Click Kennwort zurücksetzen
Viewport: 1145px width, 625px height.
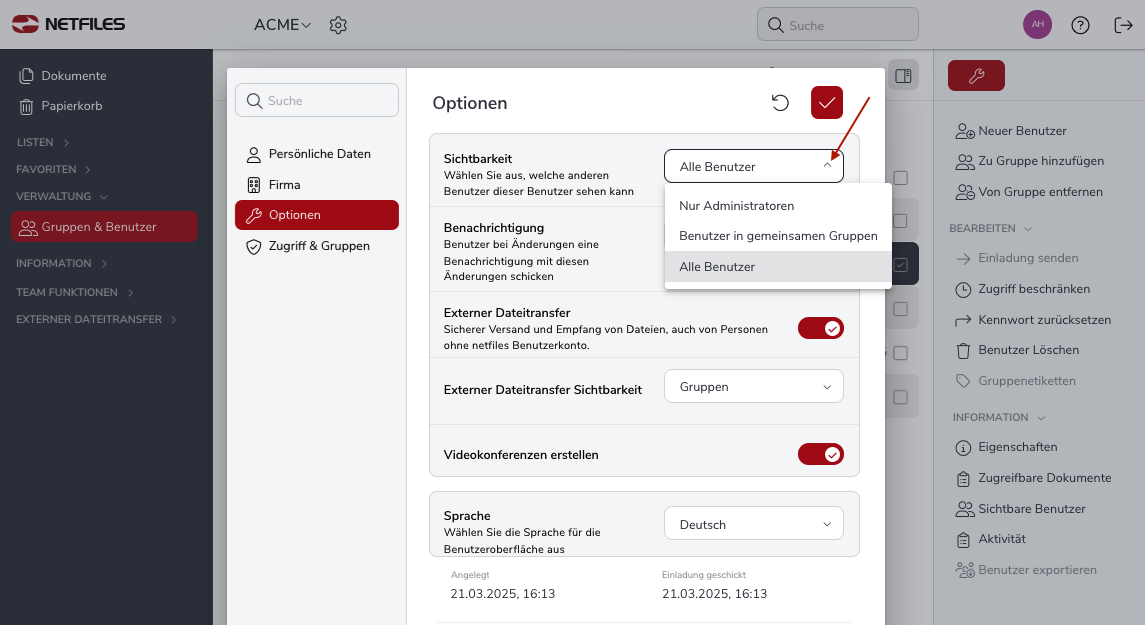tap(1033, 320)
